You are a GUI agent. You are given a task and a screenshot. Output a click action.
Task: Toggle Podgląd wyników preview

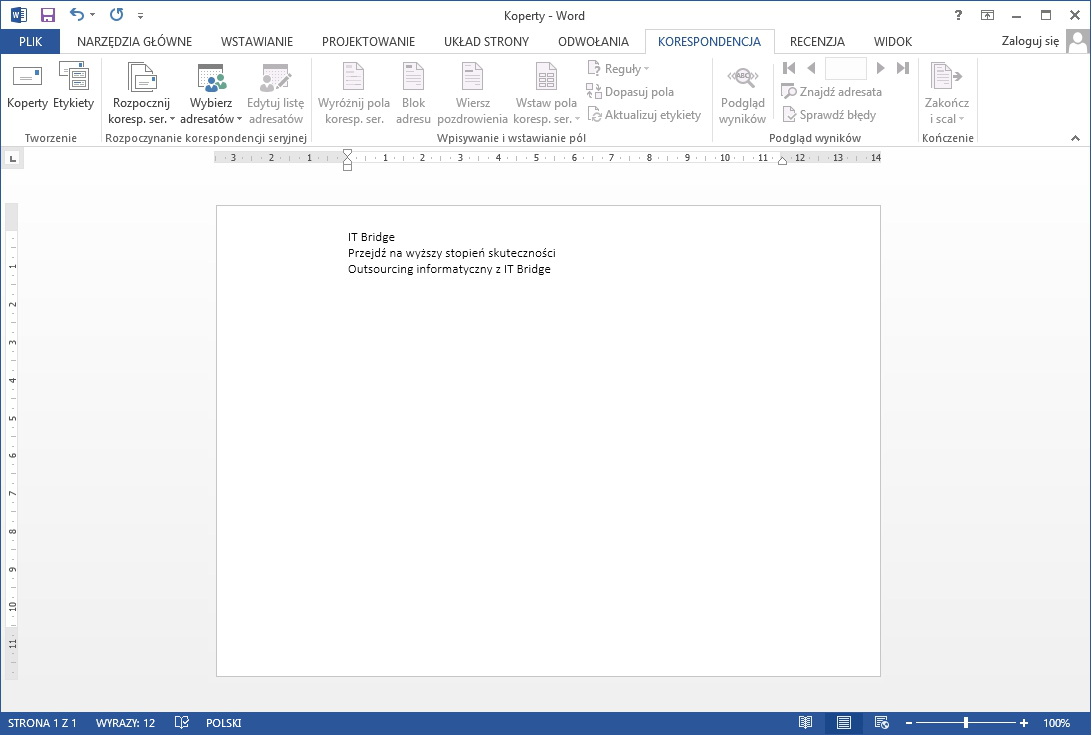click(x=742, y=94)
